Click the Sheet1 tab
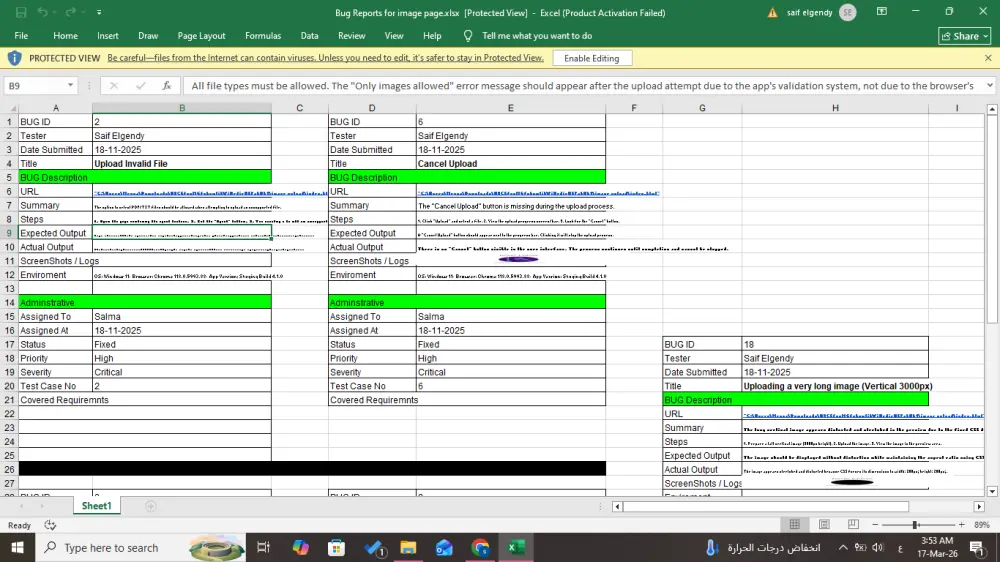 click(96, 505)
